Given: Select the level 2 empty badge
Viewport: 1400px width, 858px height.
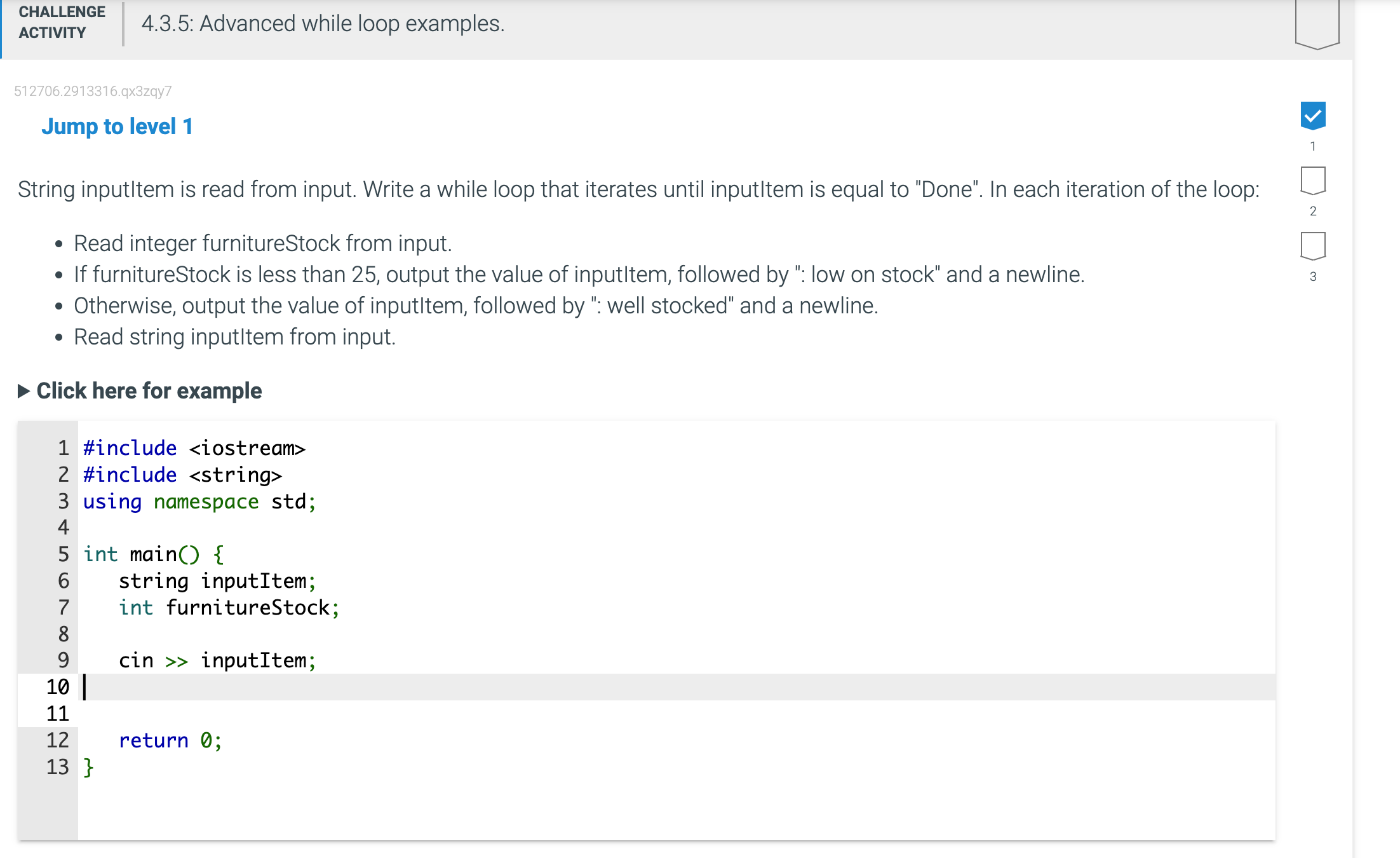Looking at the screenshot, I should (x=1312, y=181).
